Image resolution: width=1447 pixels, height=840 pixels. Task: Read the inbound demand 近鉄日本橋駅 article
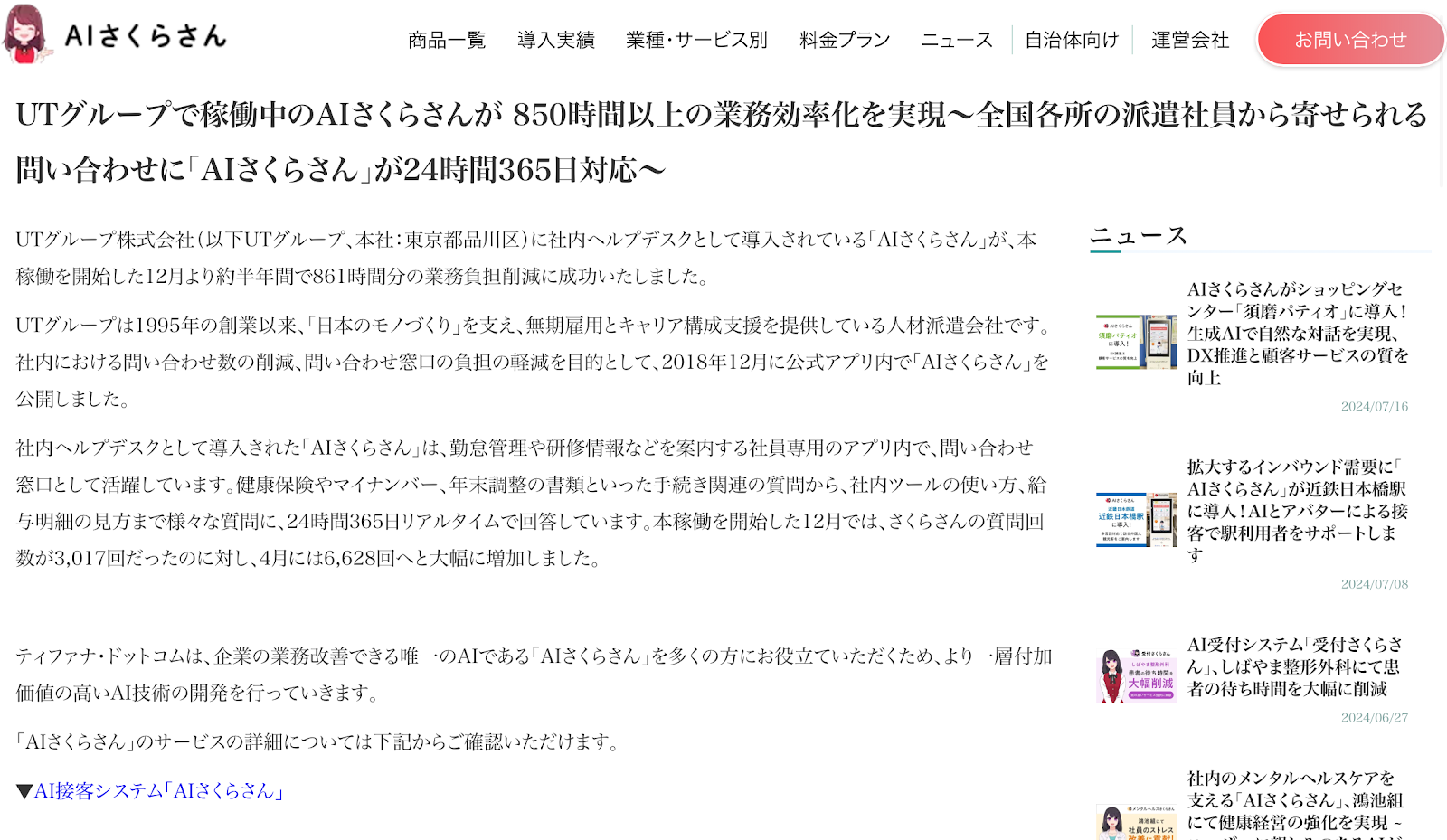(x=1297, y=508)
